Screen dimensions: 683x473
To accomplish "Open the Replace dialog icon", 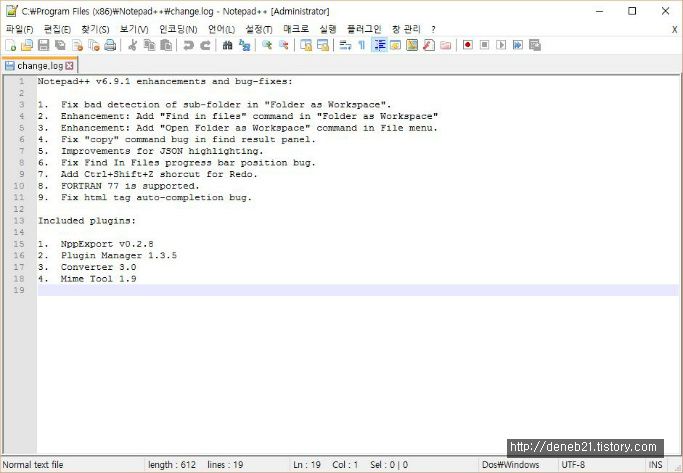I will click(244, 45).
